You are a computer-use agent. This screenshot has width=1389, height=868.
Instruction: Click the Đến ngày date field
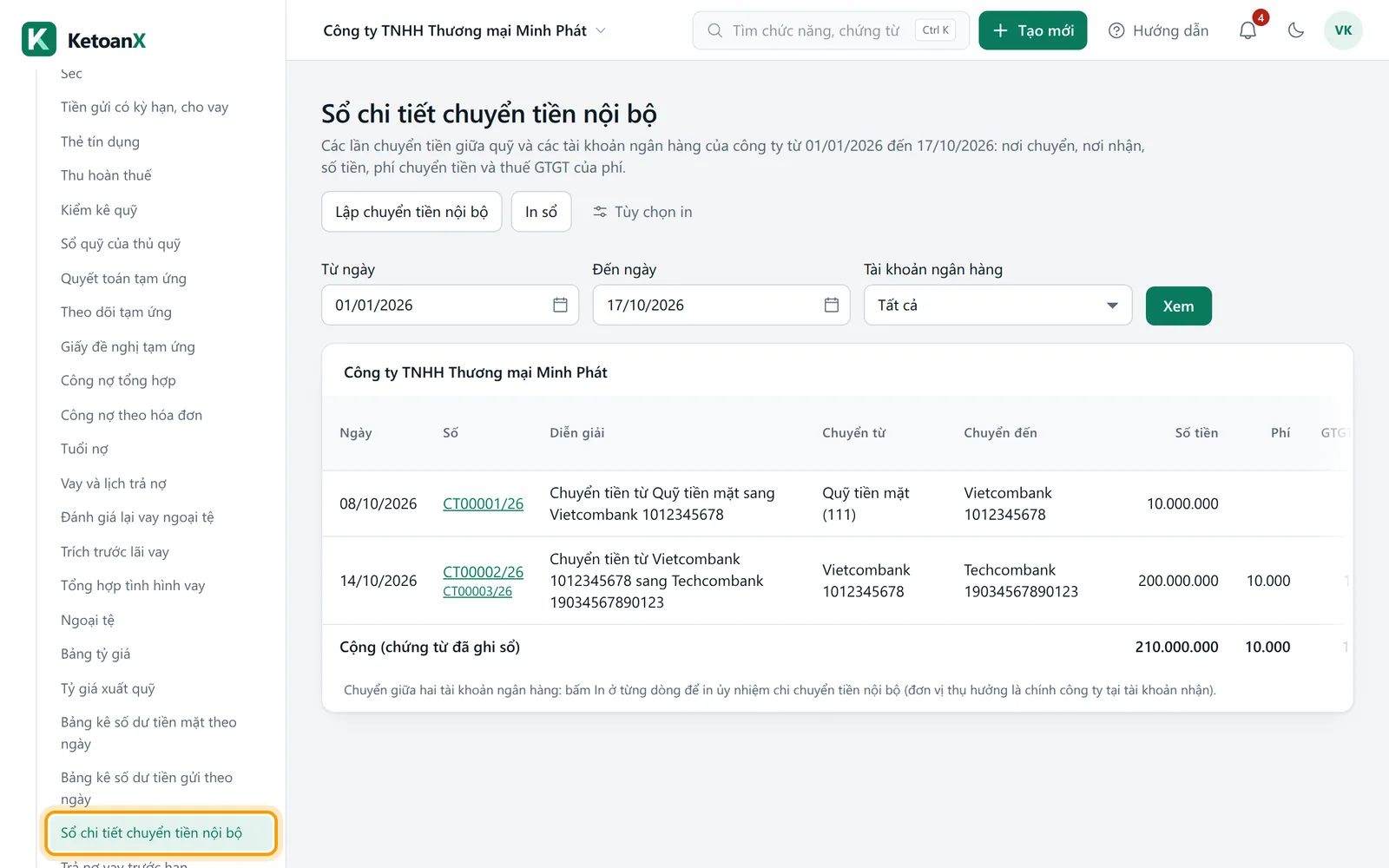721,305
